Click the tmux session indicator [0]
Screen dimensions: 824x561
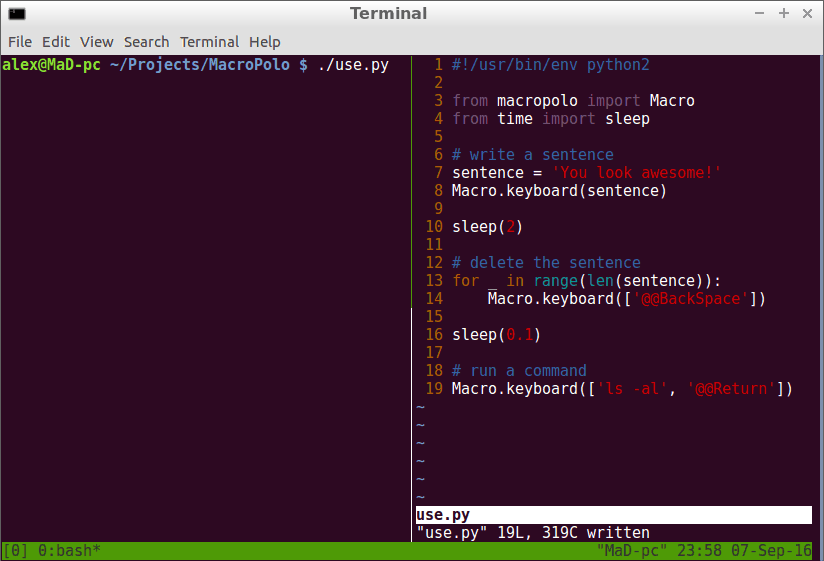15,551
